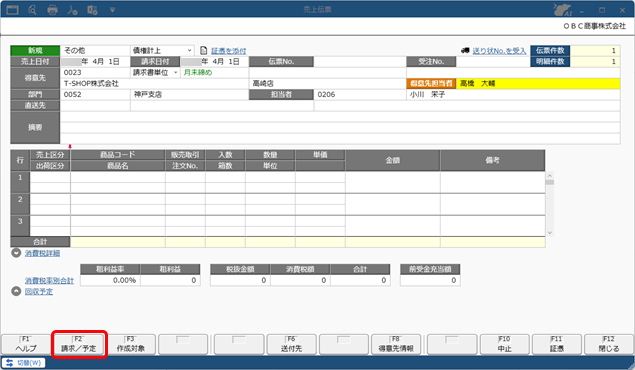Click the truck icon beside 送り状No.を受入
The height and width of the screenshot is (370, 635).
pos(465,51)
